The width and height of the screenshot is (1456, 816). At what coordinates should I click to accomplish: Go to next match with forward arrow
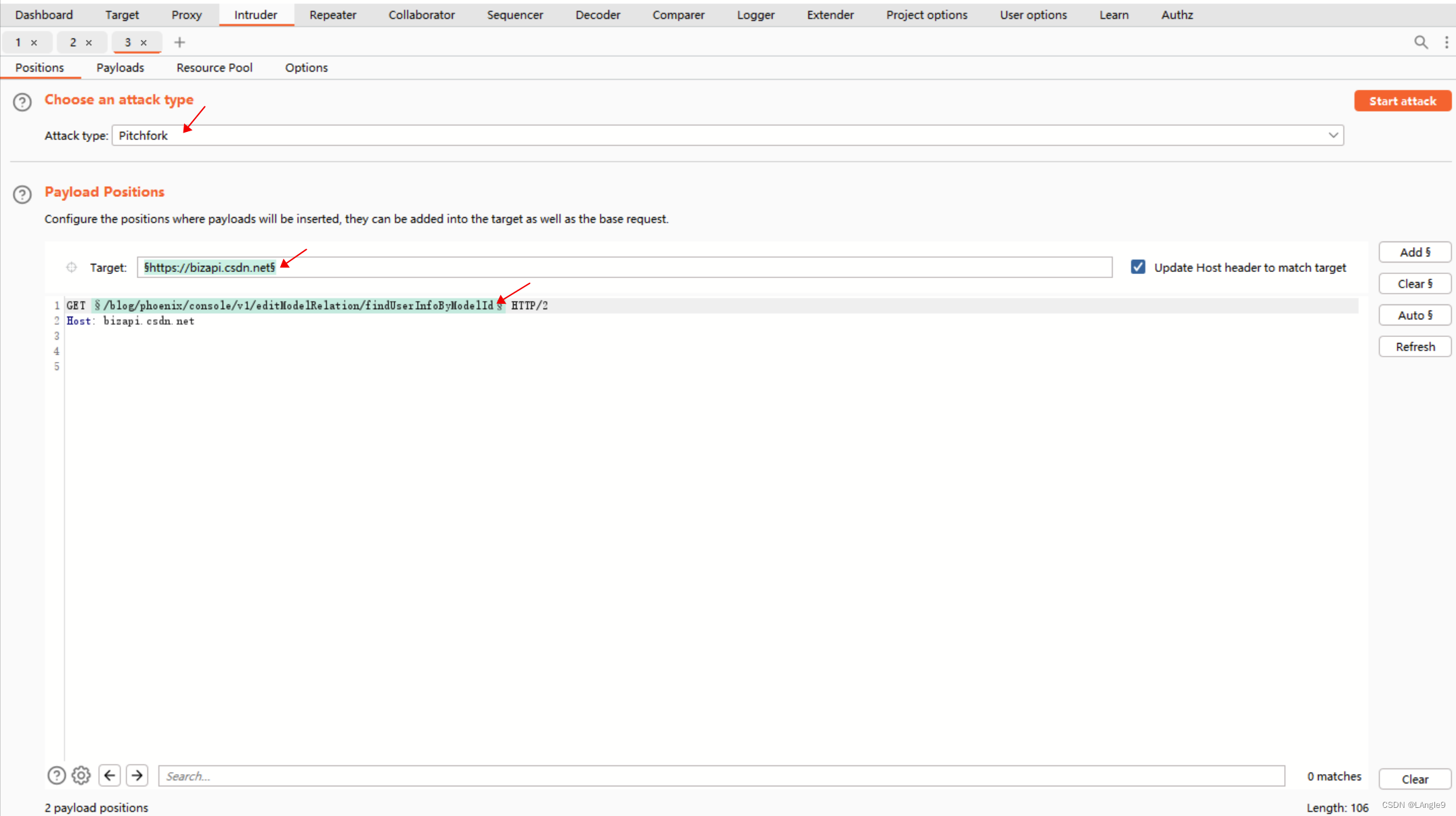137,775
